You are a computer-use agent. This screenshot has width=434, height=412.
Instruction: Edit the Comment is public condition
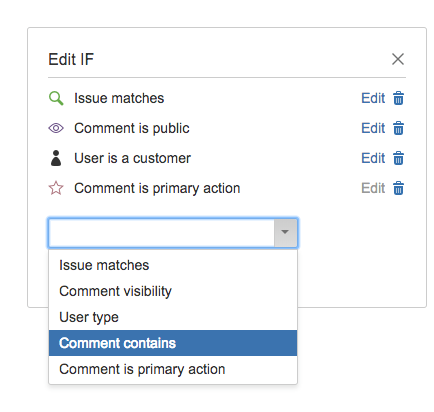[x=373, y=128]
